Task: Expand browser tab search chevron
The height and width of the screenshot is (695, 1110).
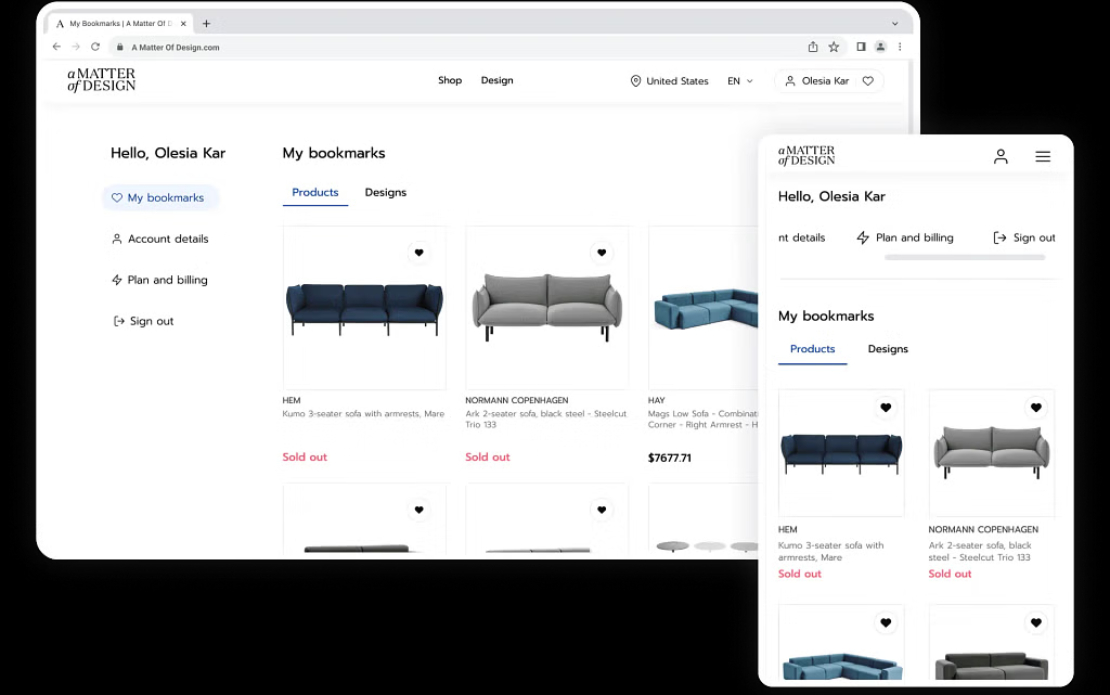Action: [x=895, y=23]
